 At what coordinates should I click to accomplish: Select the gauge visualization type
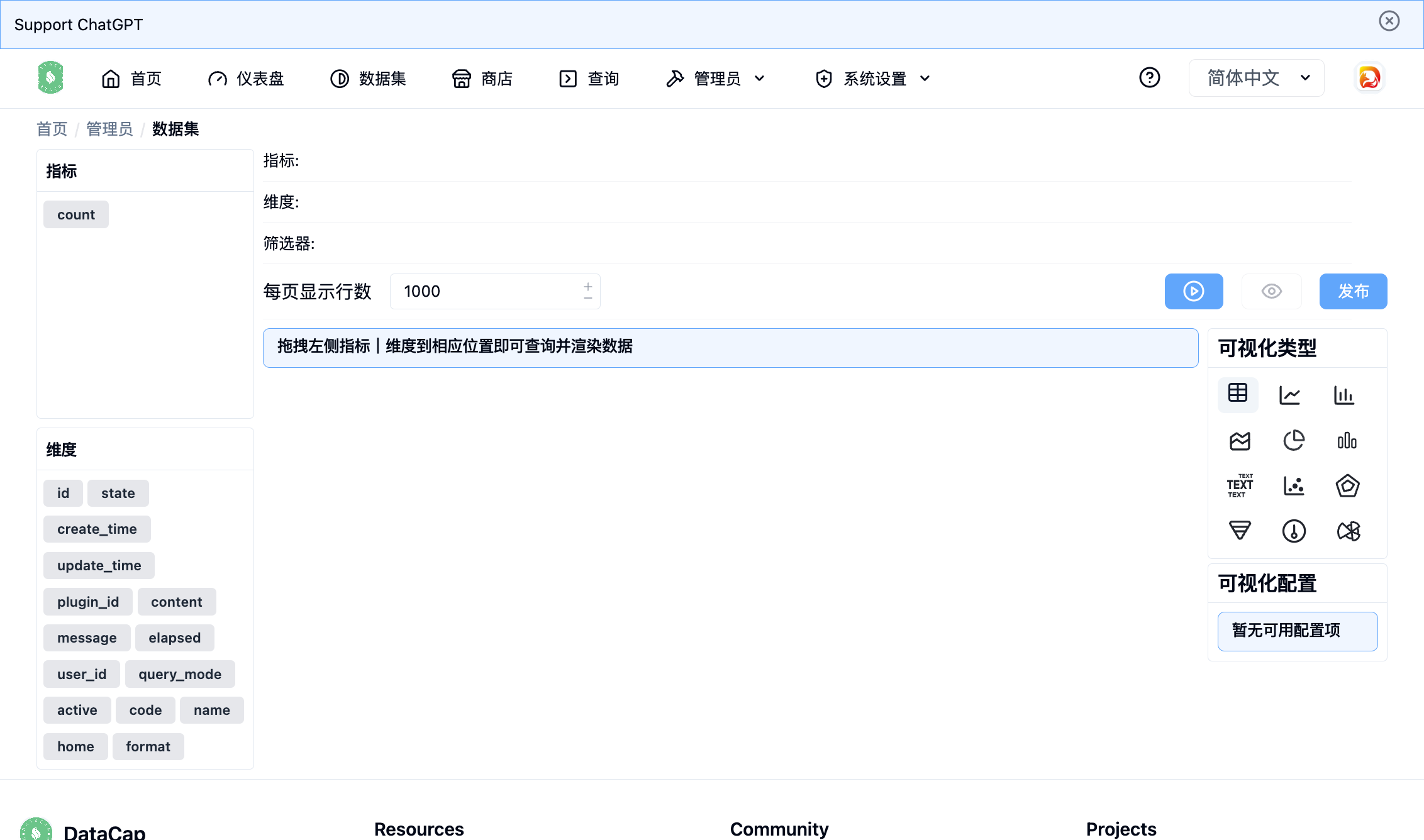coord(1294,531)
